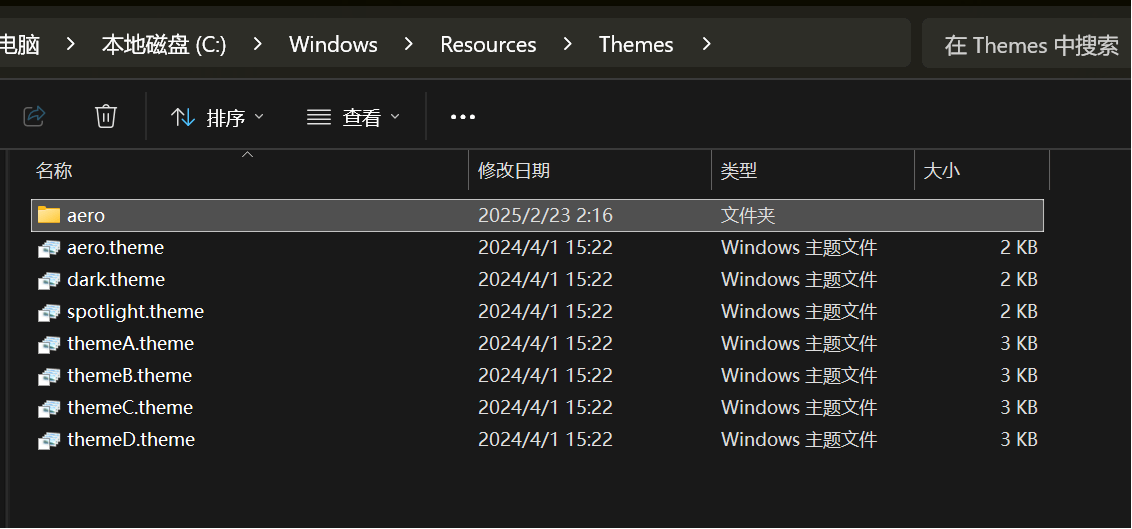Expand chevron before 本地磁盘 (C:)

70,45
